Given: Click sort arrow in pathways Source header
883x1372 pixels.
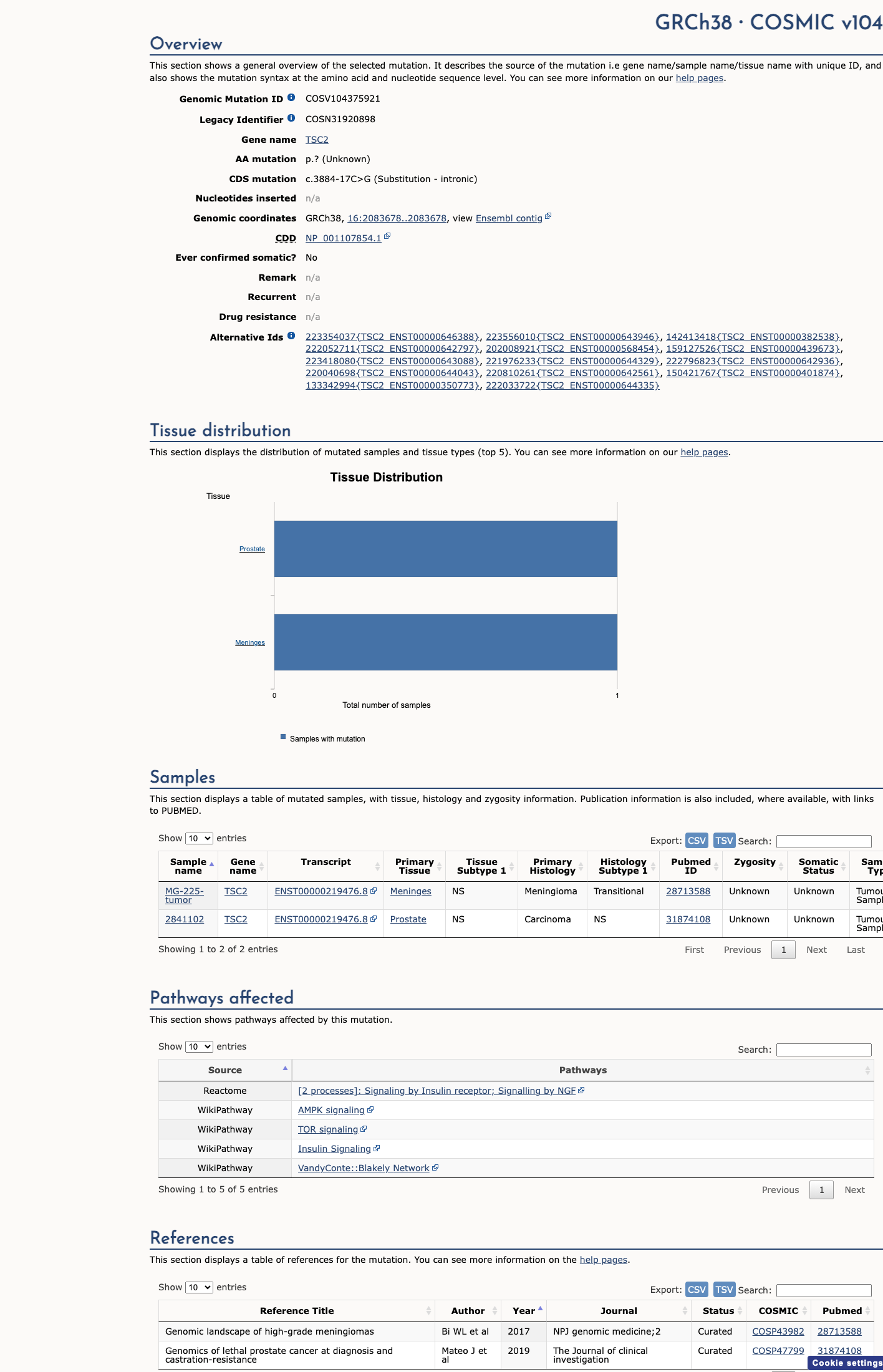Looking at the screenshot, I should (x=286, y=1069).
